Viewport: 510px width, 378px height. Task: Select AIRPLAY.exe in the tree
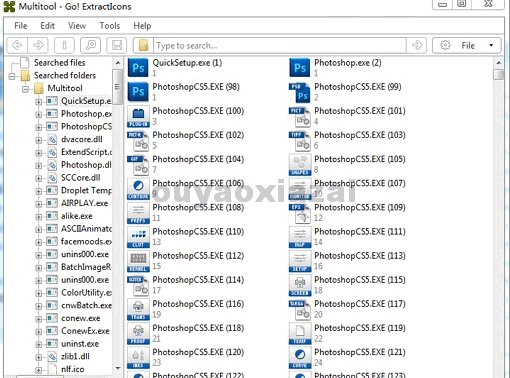84,203
